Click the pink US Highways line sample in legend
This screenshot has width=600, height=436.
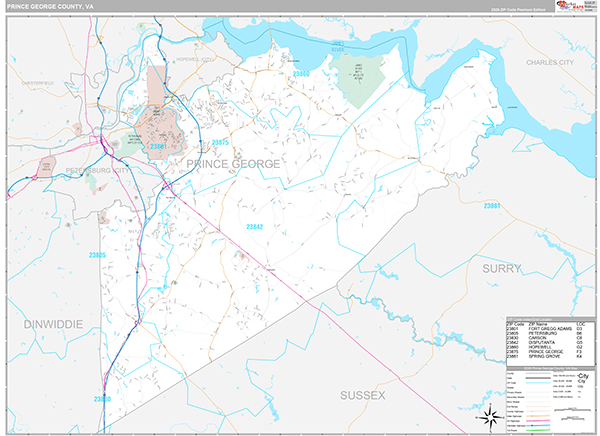(538, 421)
